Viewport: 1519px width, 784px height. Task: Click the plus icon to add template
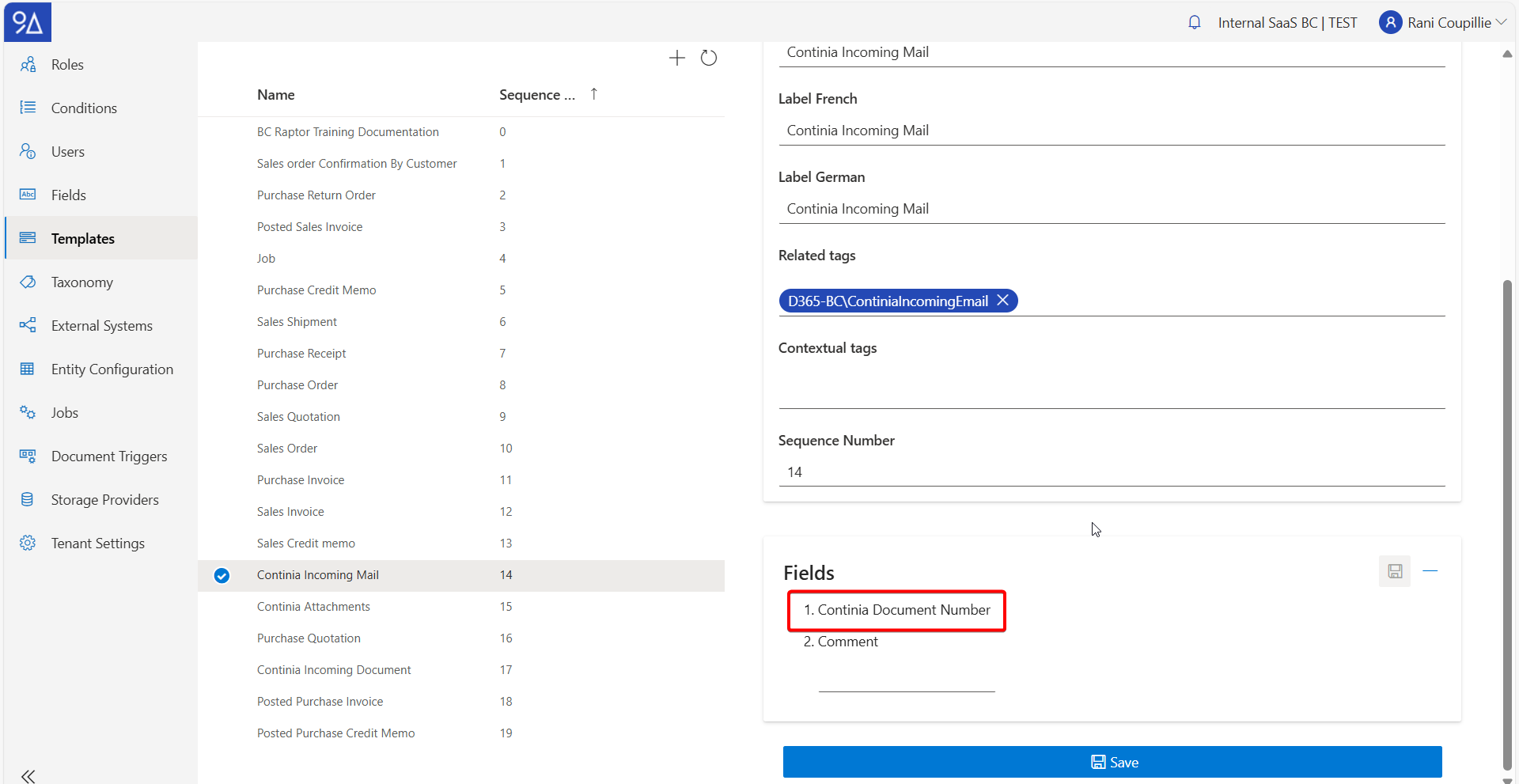tap(676, 58)
